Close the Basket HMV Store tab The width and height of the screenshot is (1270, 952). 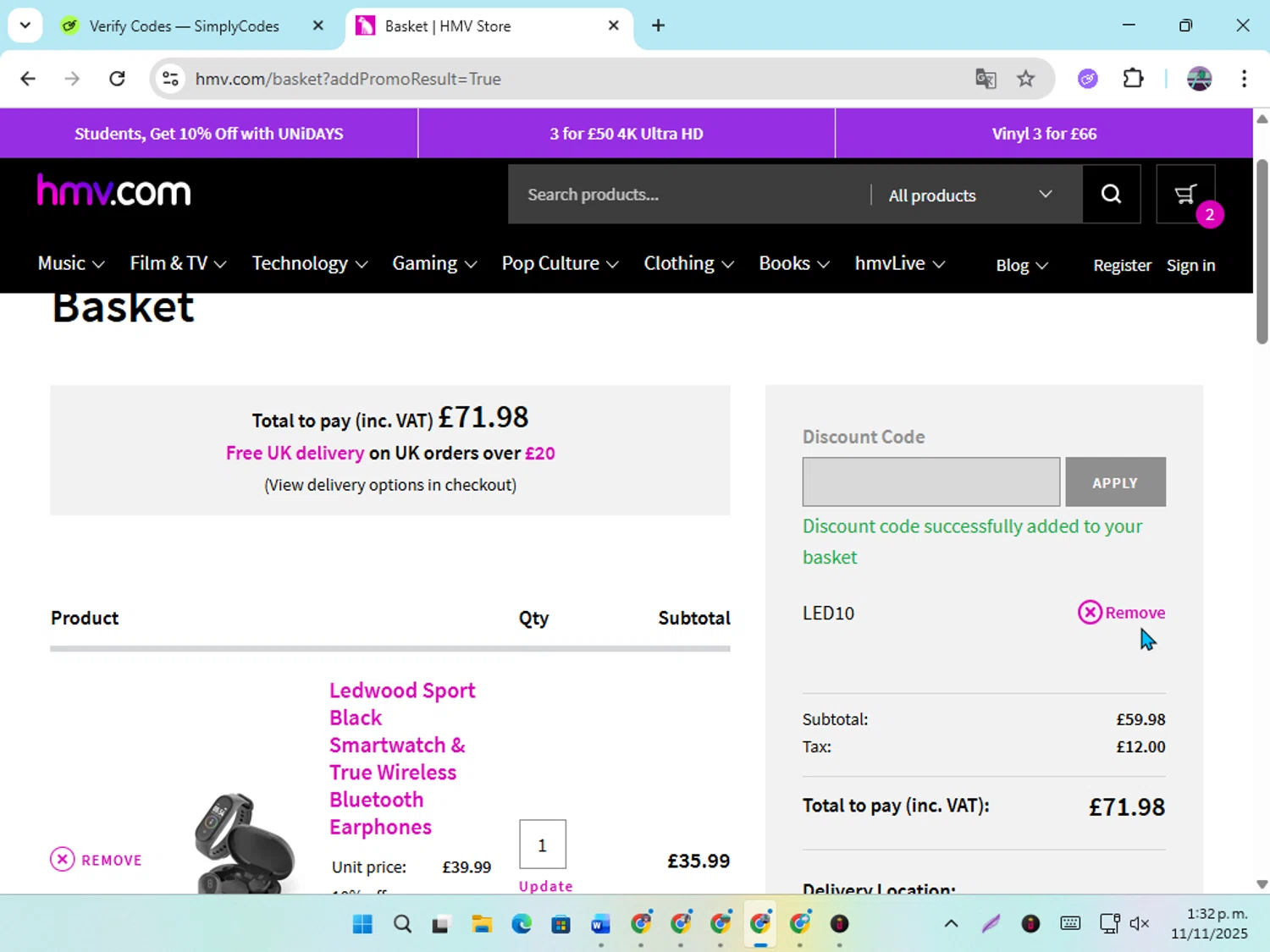tap(614, 25)
